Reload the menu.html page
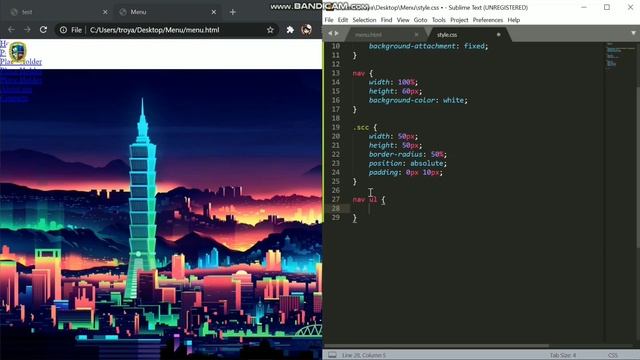This screenshot has height=360, width=640. [43, 30]
